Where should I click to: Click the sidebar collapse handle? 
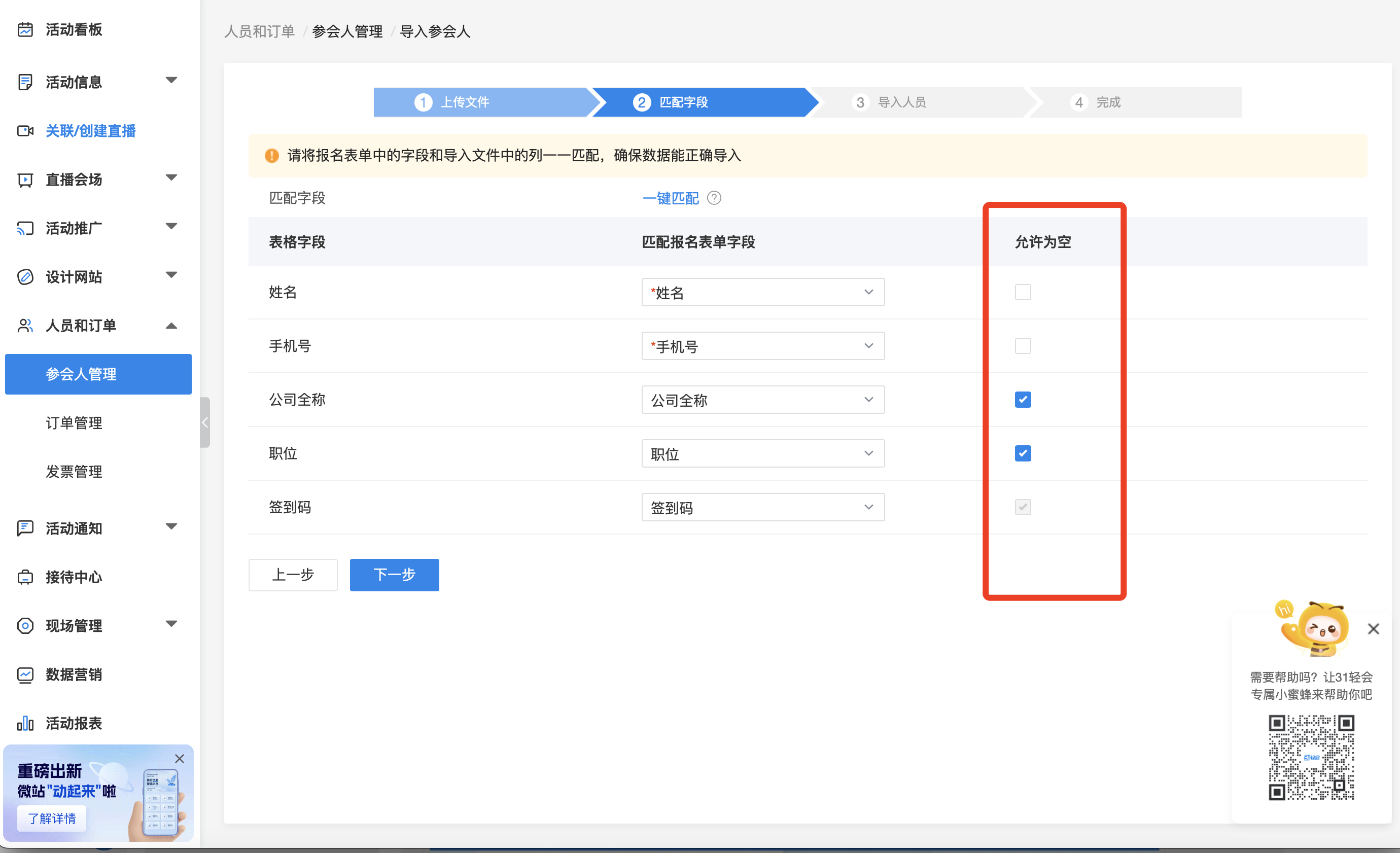[x=205, y=422]
